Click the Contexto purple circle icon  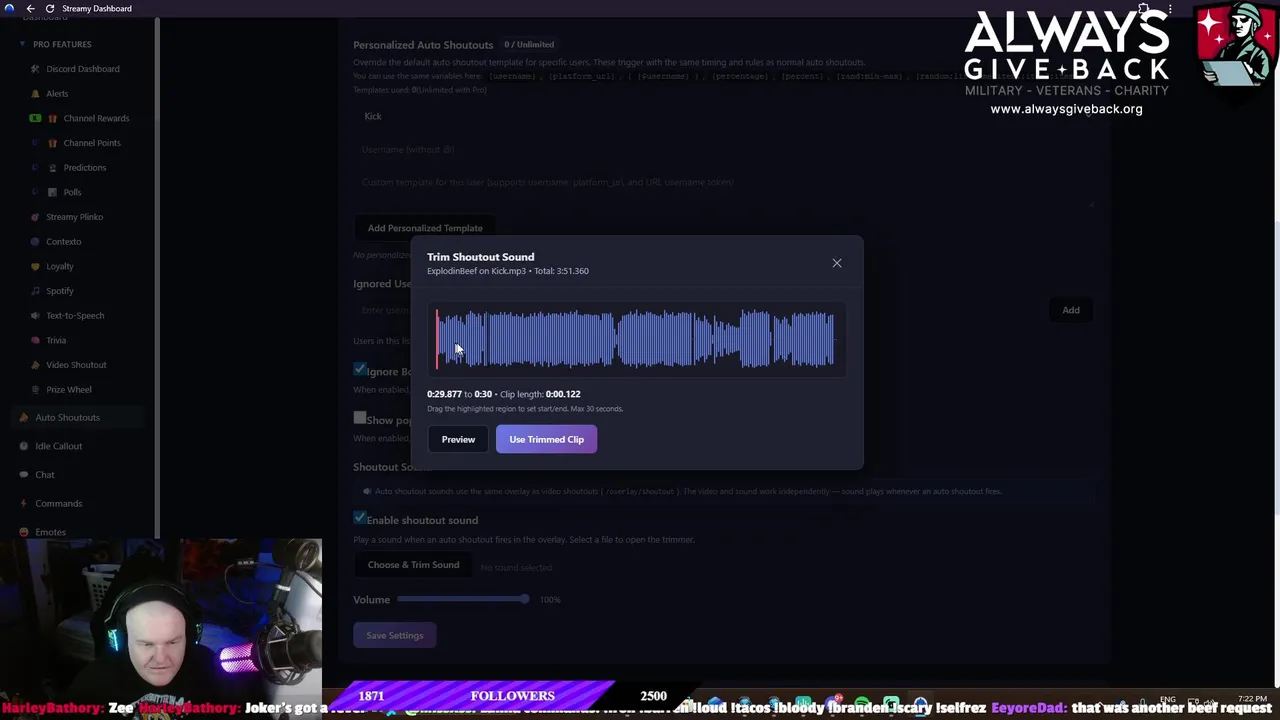(36, 241)
